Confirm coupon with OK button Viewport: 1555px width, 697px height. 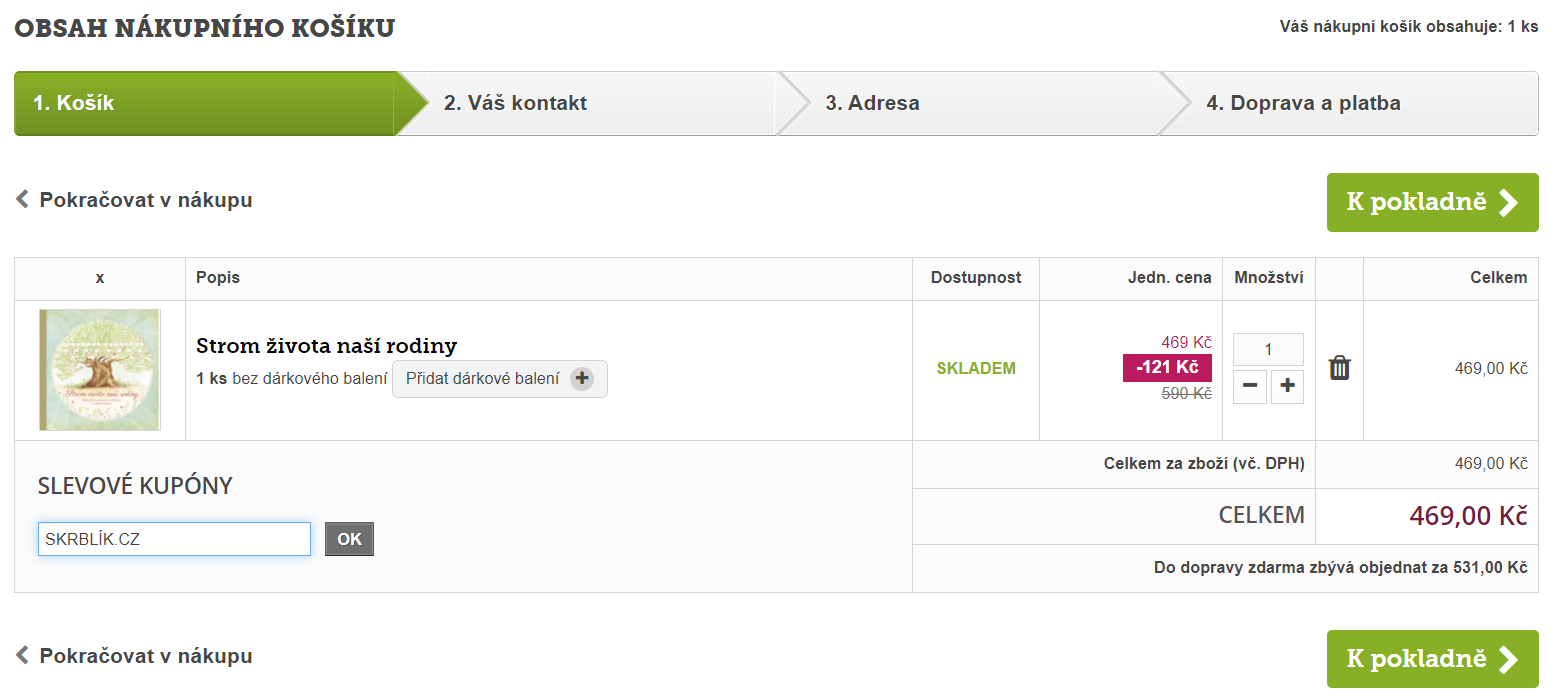tap(349, 539)
